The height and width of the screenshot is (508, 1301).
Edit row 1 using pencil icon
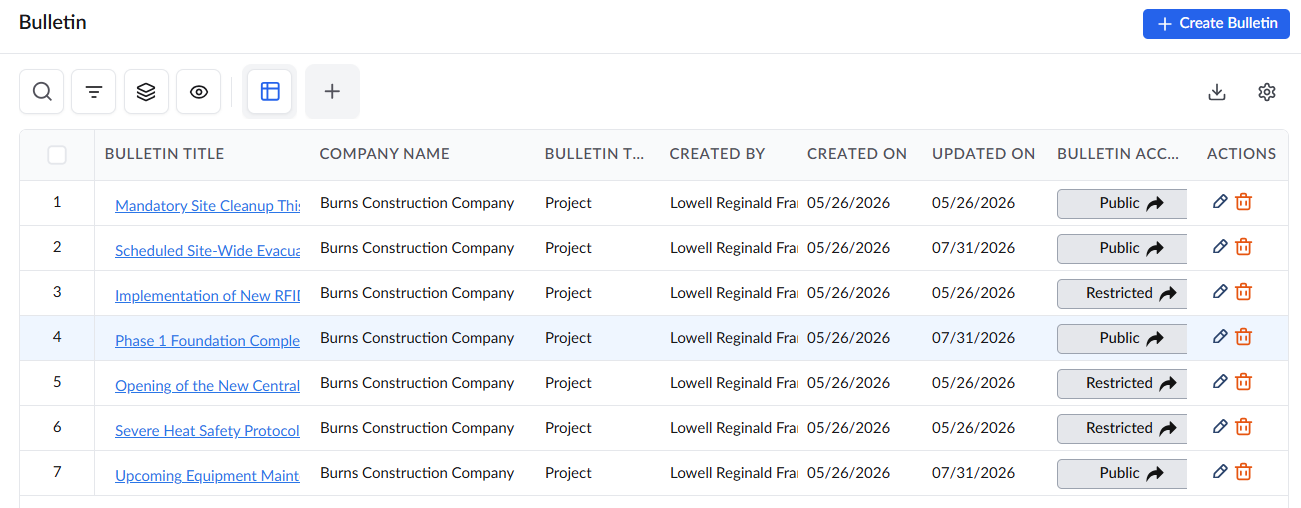pos(1219,202)
